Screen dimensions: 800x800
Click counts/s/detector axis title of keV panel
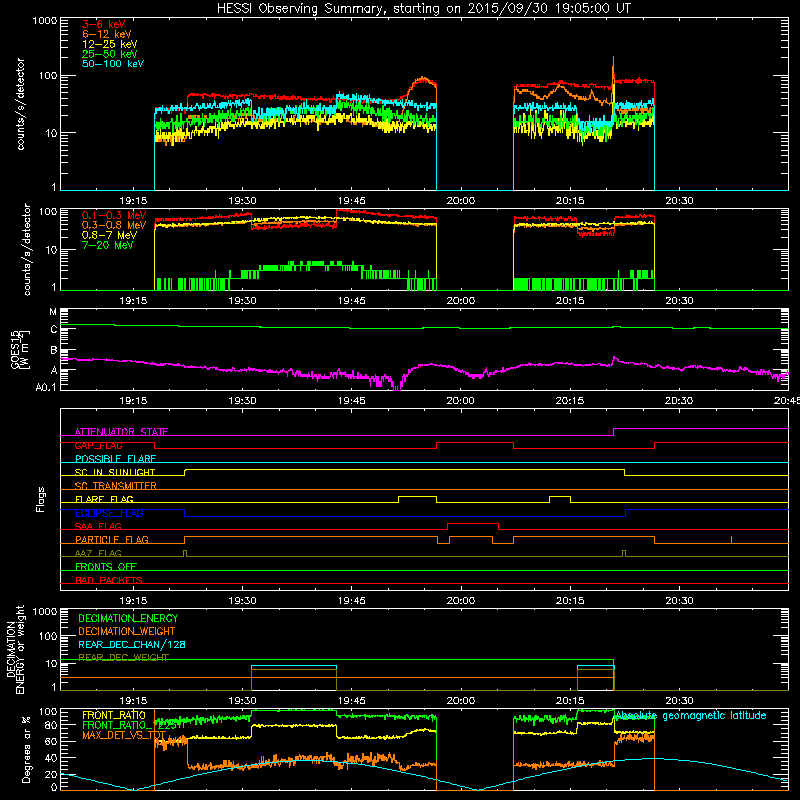[20, 104]
